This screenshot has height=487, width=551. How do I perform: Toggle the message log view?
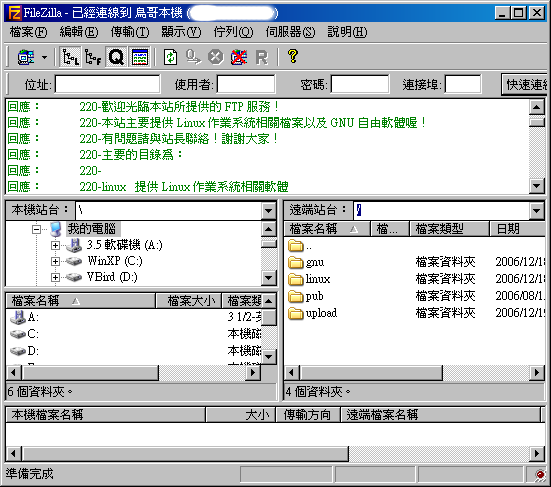[140, 57]
